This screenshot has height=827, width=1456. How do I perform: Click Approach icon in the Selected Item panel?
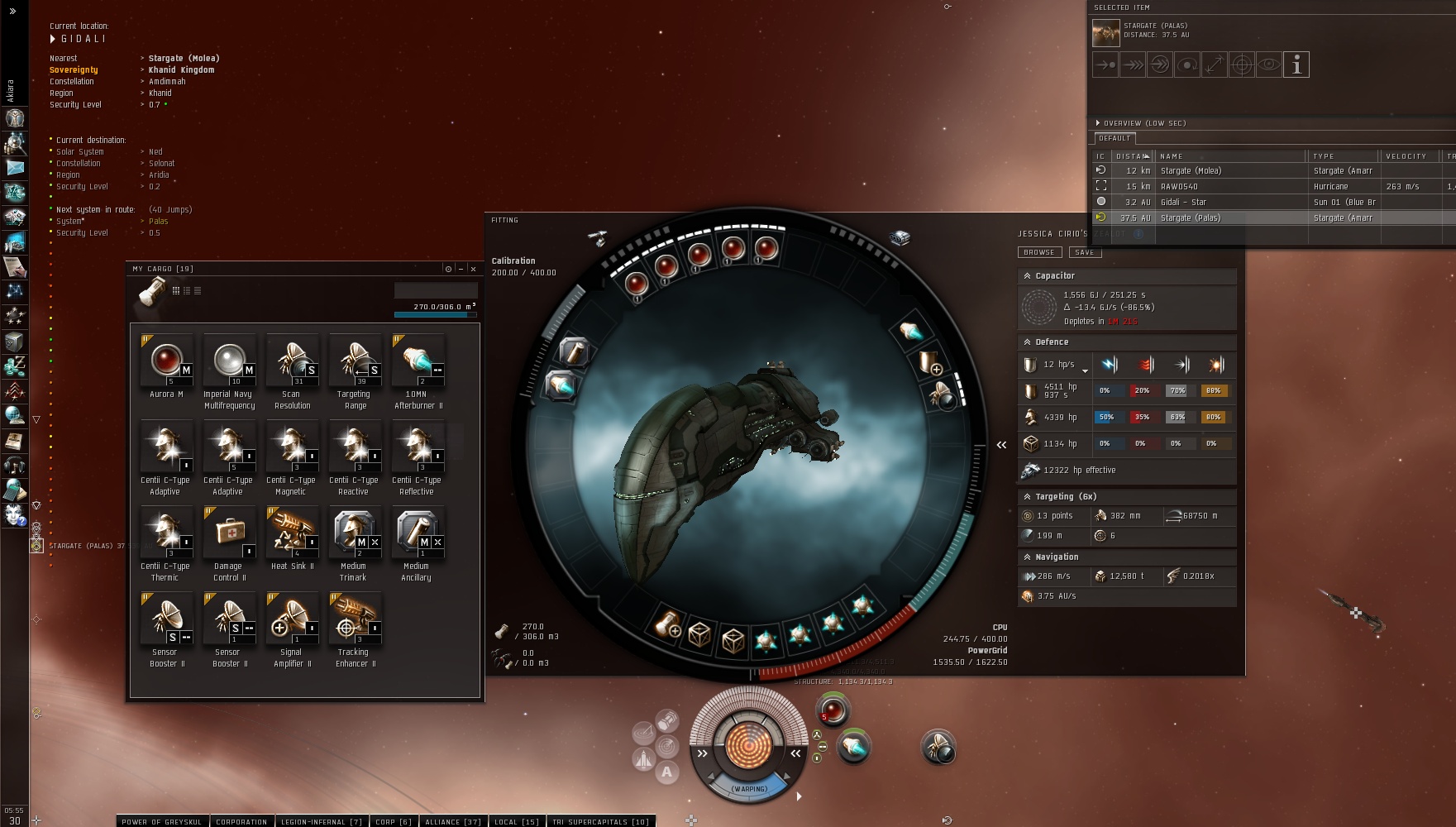[x=1105, y=65]
